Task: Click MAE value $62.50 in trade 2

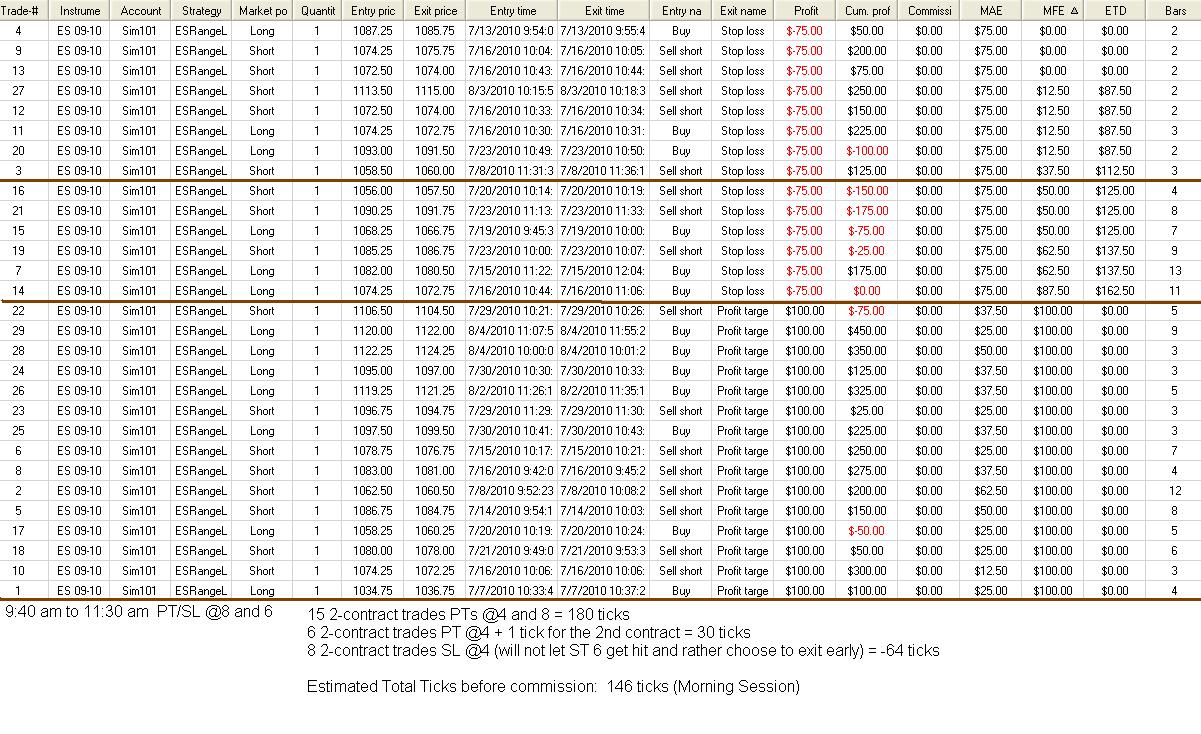Action: pyautogui.click(x=991, y=491)
